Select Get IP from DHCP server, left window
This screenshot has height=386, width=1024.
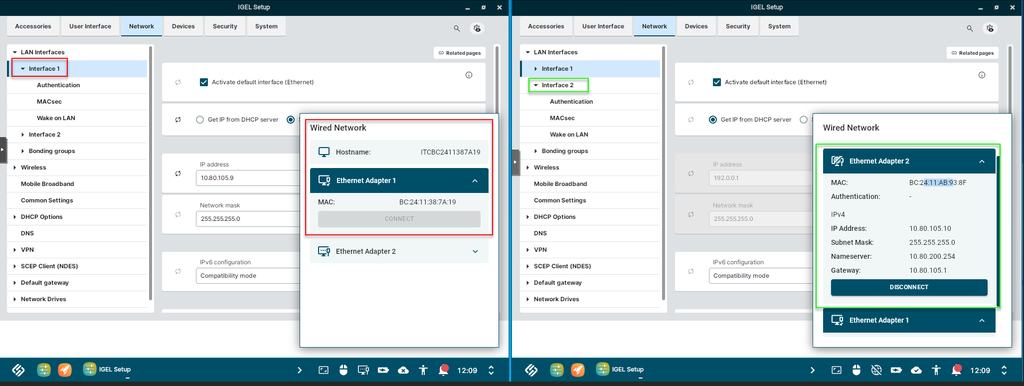[x=200, y=120]
